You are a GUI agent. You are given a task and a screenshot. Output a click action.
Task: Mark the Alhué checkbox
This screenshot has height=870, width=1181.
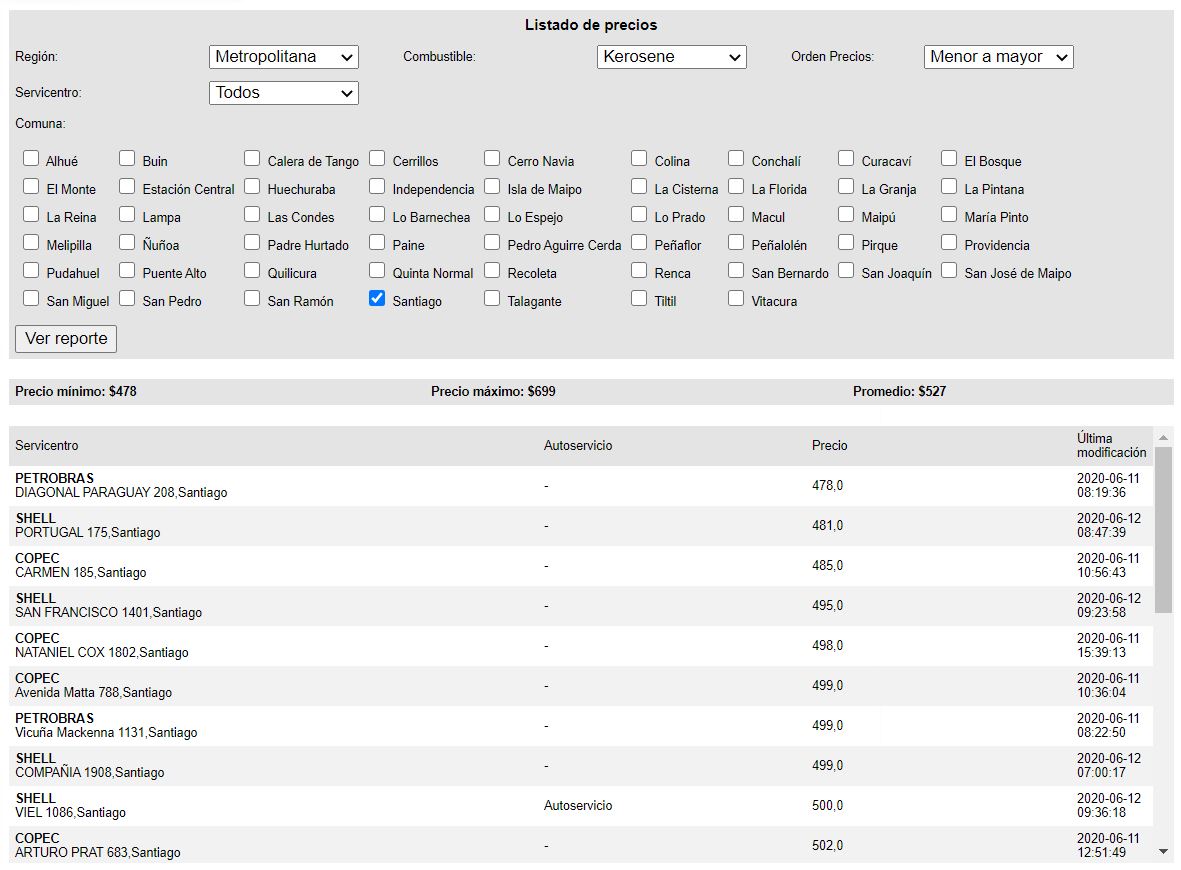31,158
